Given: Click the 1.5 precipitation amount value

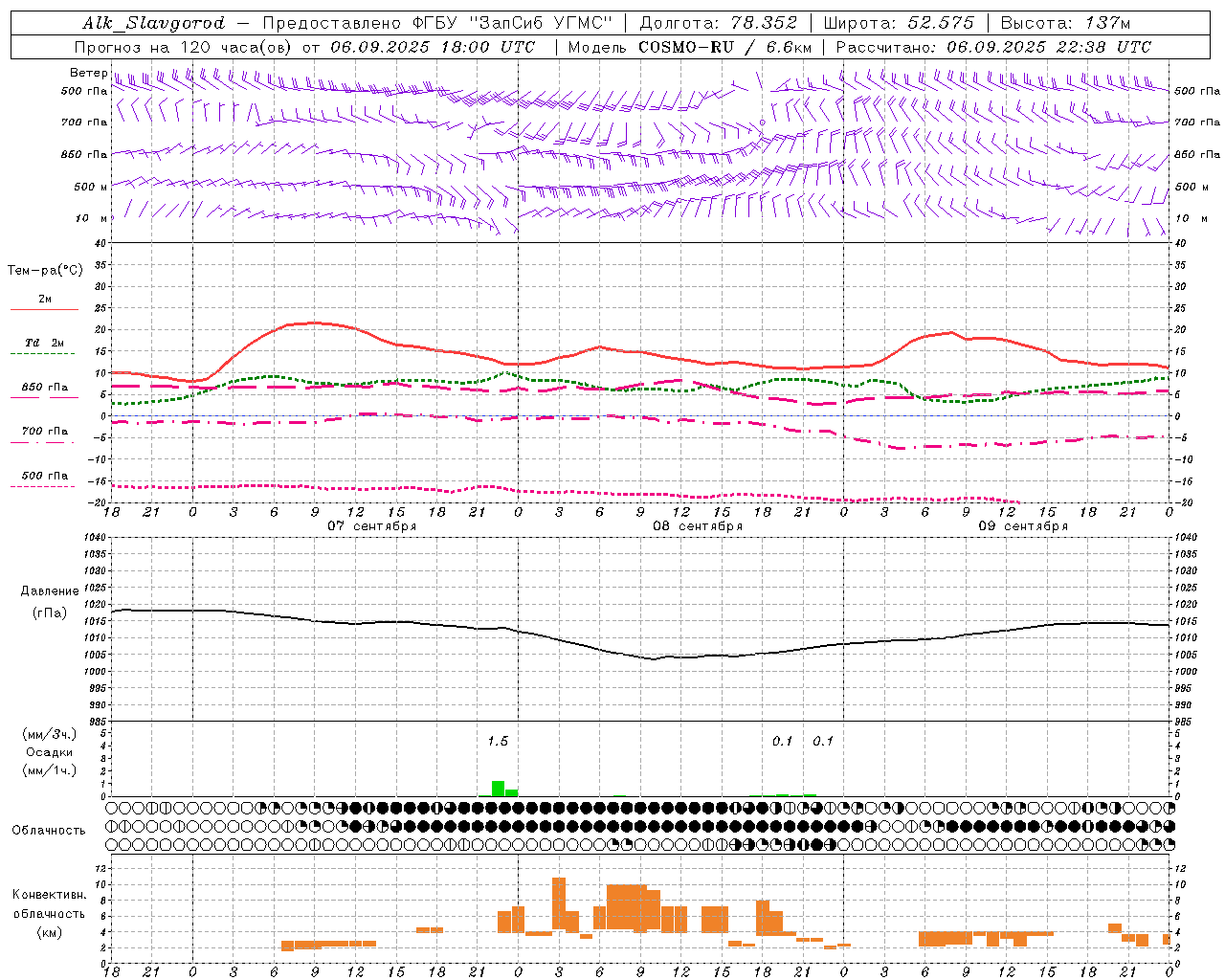Looking at the screenshot, I should 498,742.
